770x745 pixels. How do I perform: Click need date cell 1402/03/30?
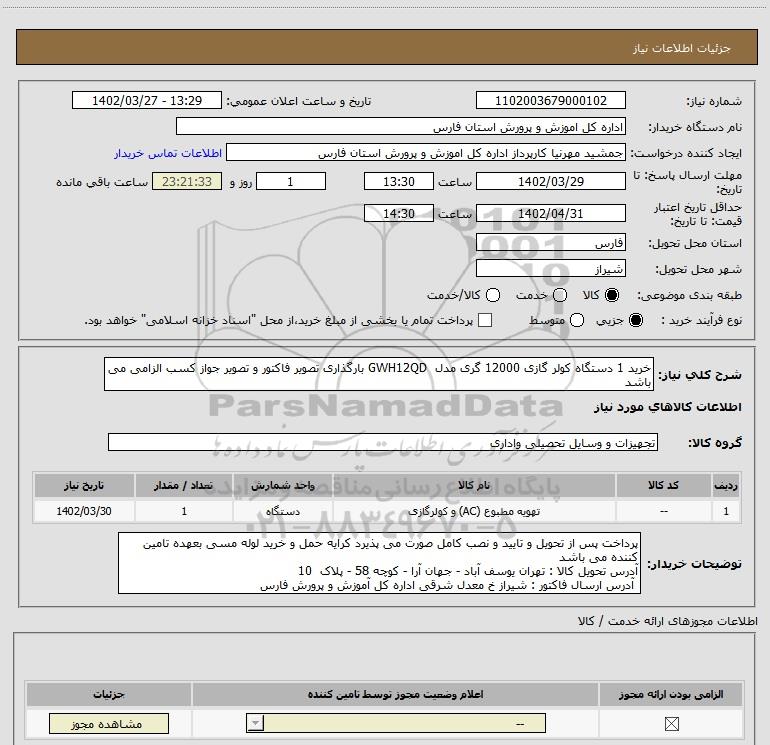(x=84, y=511)
